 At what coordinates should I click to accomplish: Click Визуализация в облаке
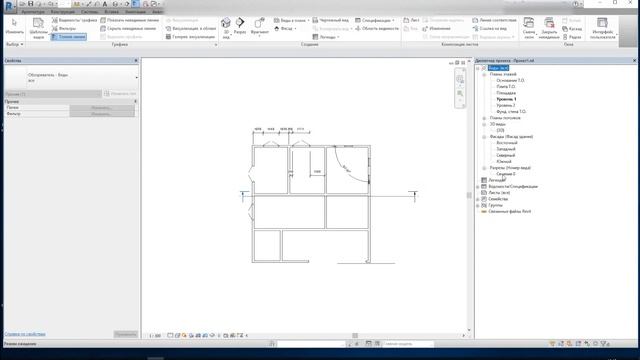[191, 29]
